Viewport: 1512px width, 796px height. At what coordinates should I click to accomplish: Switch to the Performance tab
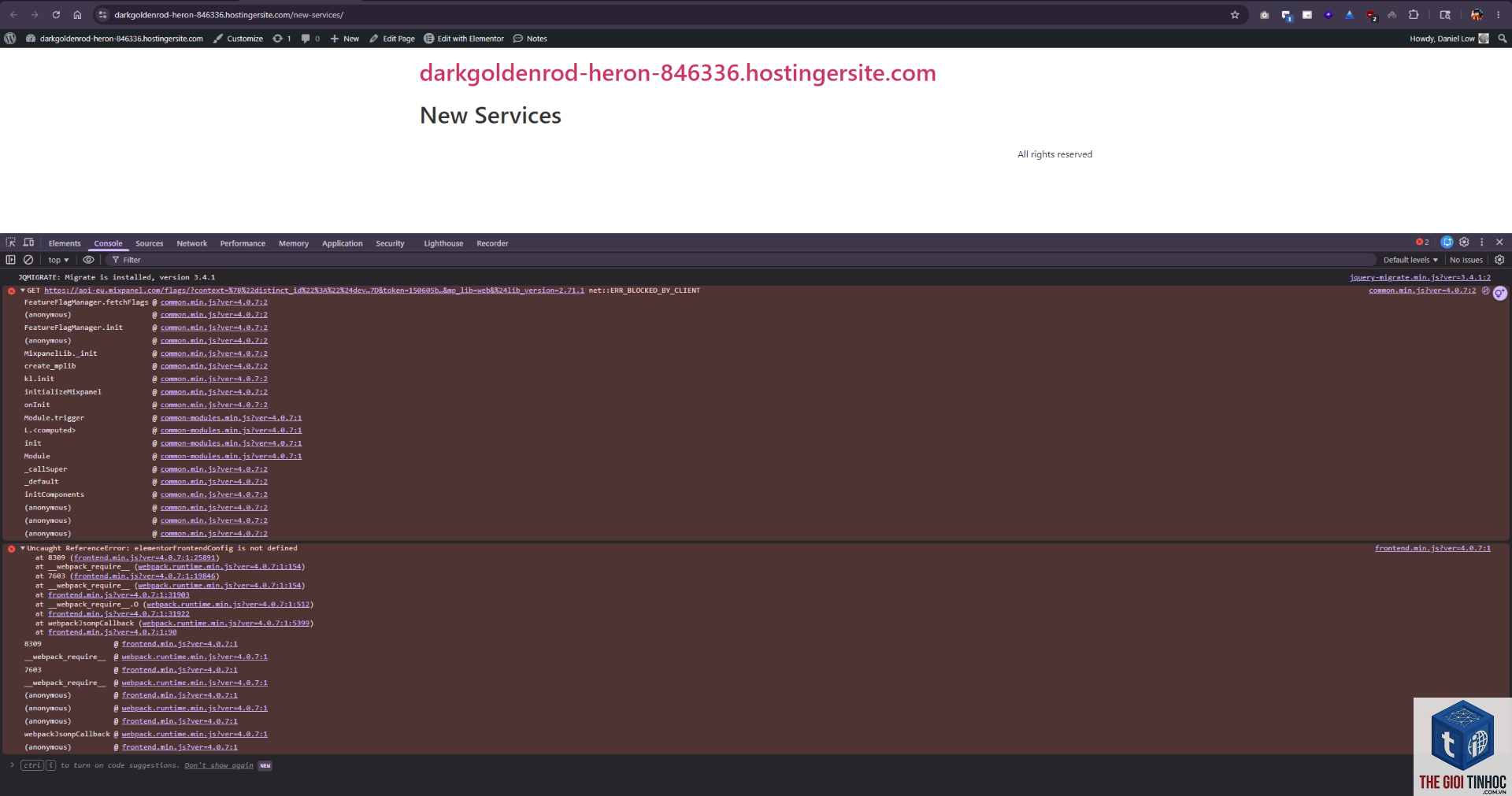(243, 243)
